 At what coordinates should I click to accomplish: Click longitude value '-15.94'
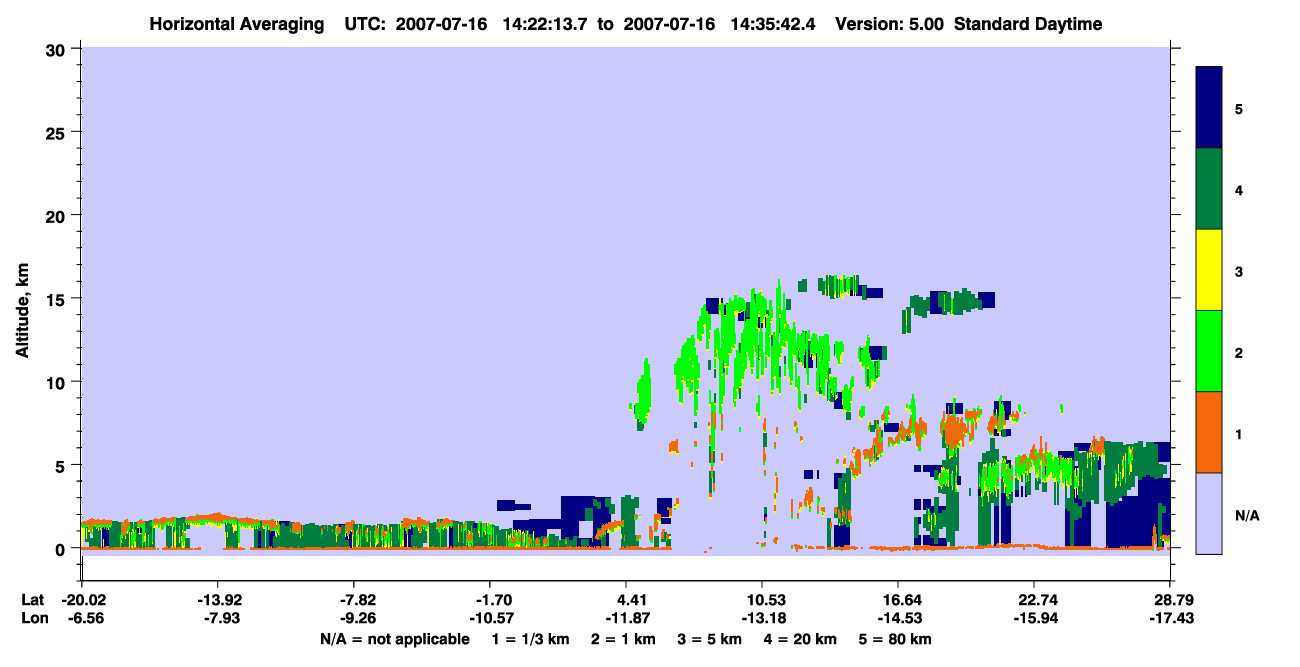pyautogui.click(x=1034, y=618)
